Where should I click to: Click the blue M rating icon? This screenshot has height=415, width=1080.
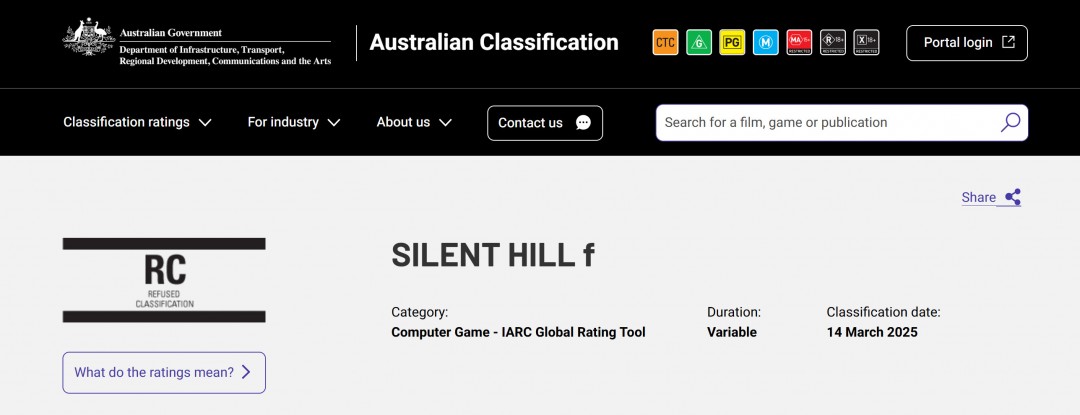[766, 42]
